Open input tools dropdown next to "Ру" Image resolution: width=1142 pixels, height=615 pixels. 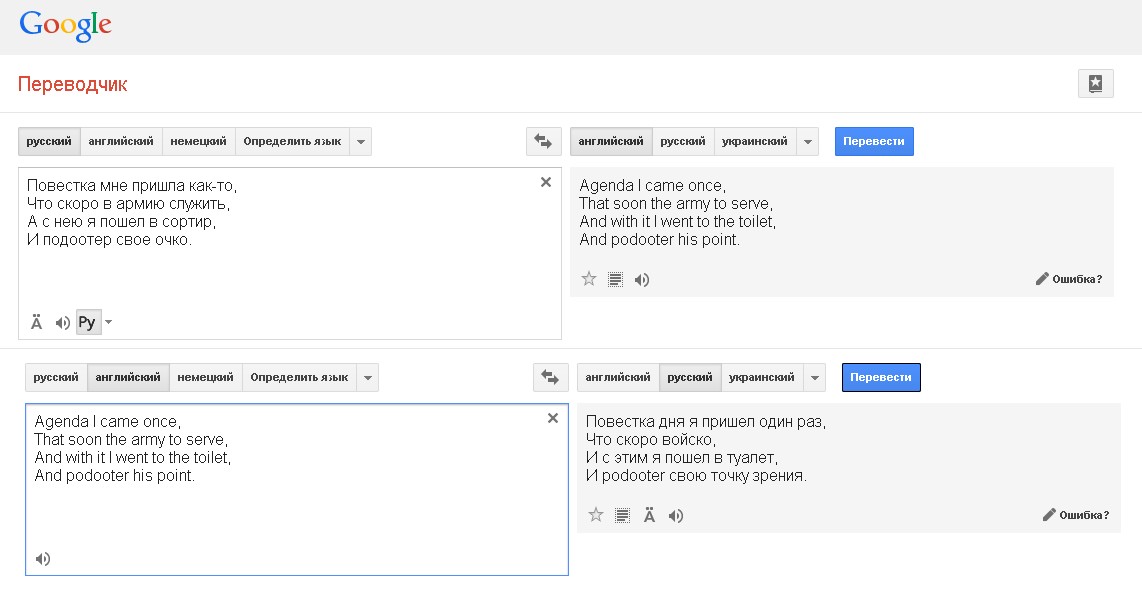[109, 322]
